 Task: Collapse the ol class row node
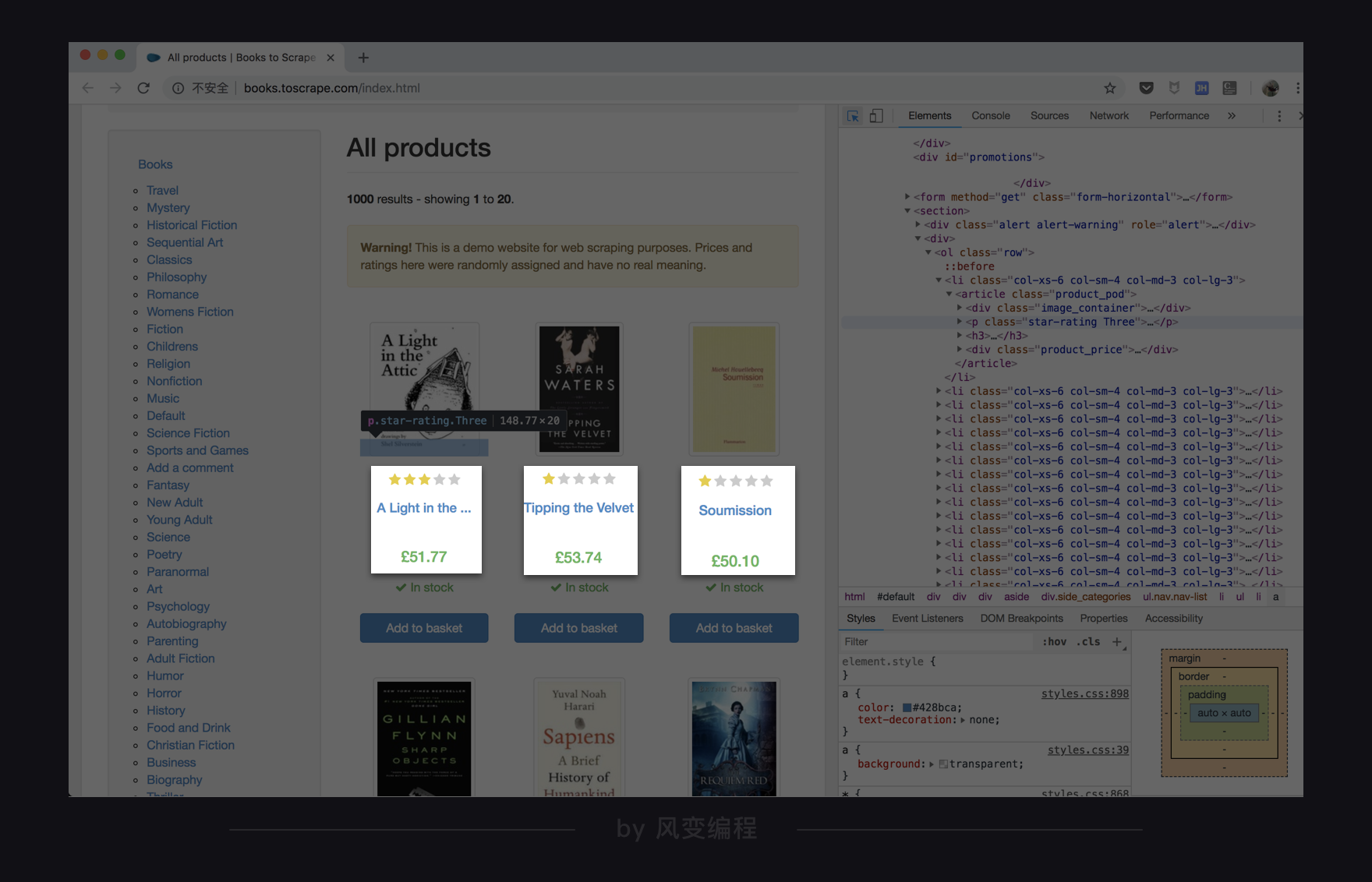tap(928, 252)
